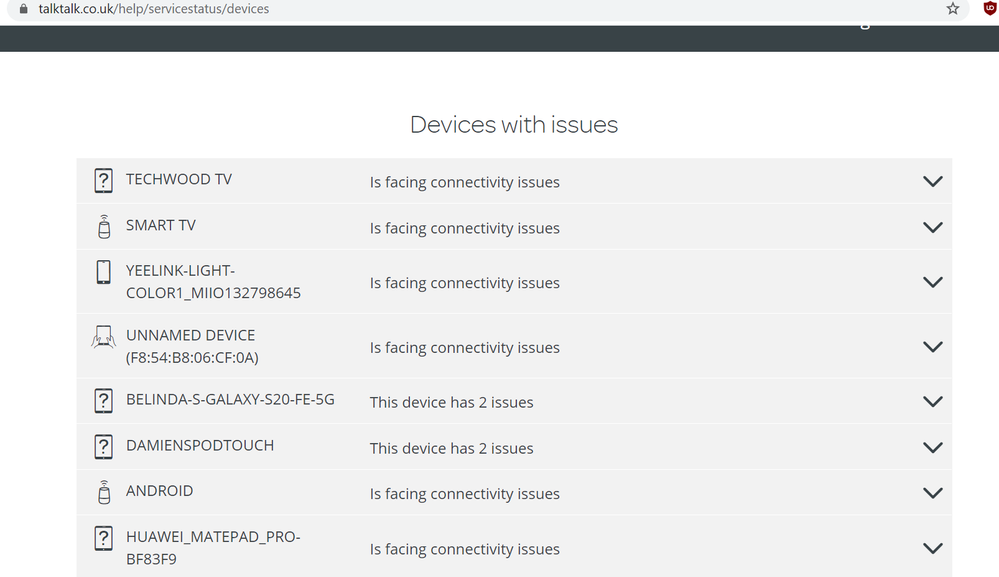This screenshot has height=577, width=999.
Task: Select the talktalk.co.uk address bar URL
Action: pyautogui.click(x=154, y=9)
